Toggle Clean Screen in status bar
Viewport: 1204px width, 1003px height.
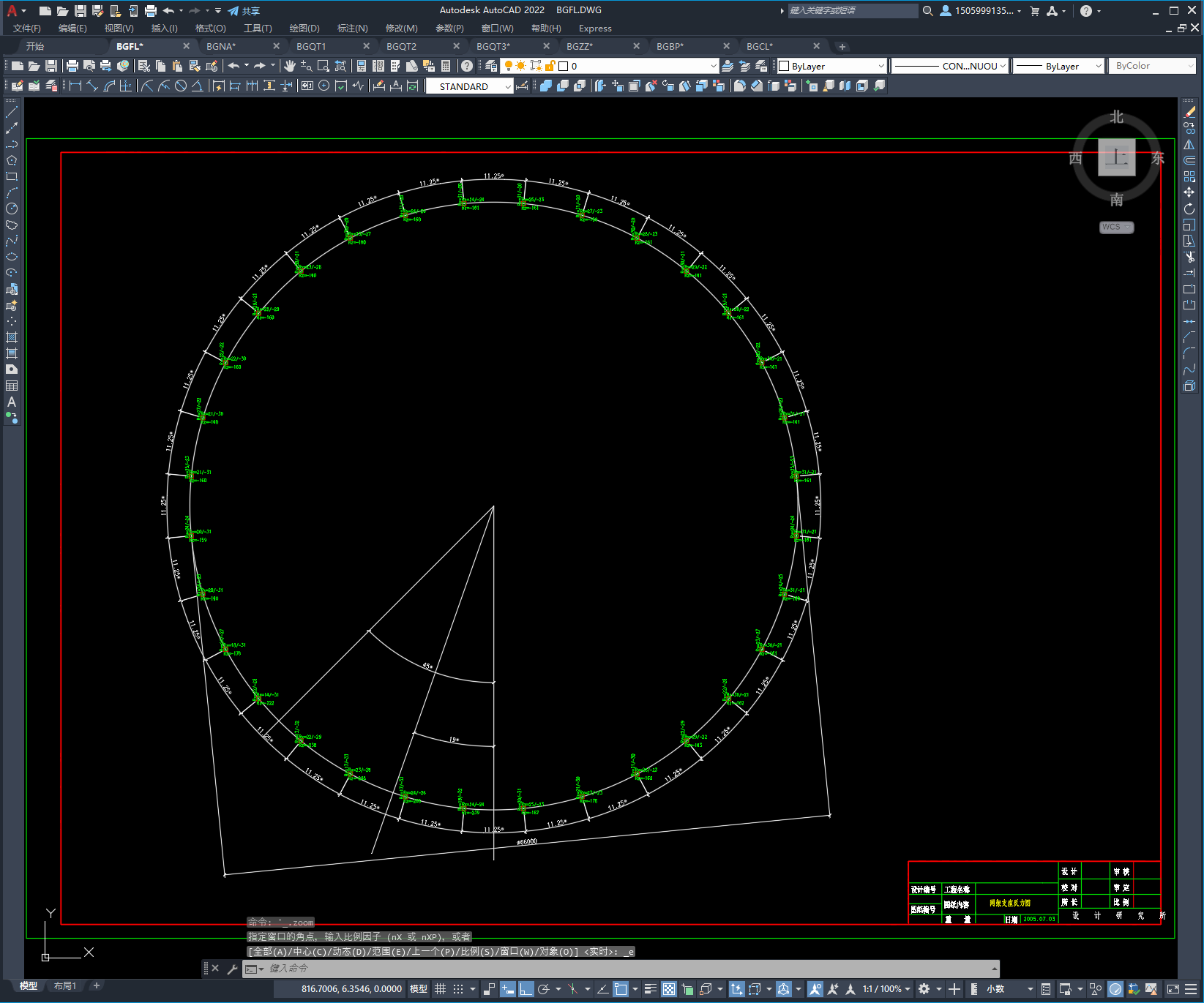pos(1173,989)
